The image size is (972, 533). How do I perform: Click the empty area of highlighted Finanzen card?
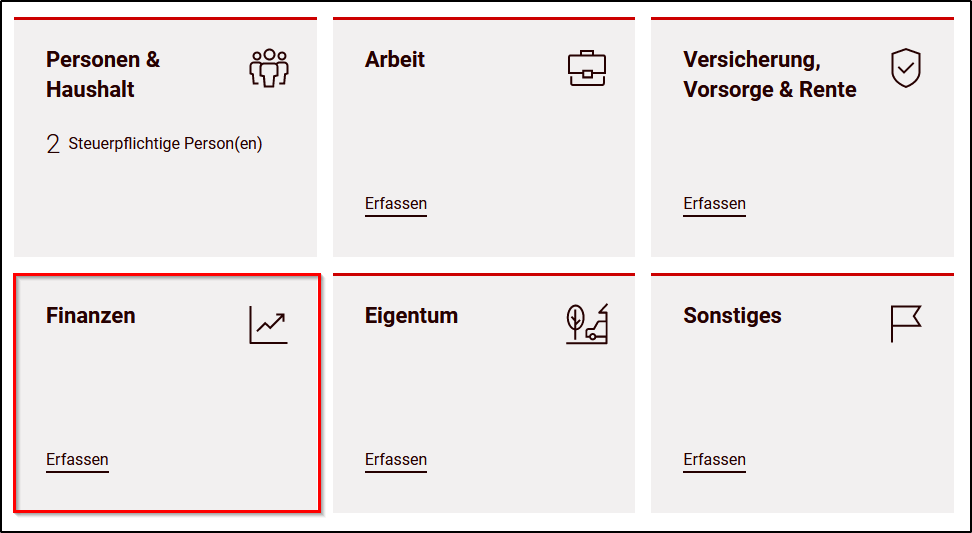click(x=166, y=397)
